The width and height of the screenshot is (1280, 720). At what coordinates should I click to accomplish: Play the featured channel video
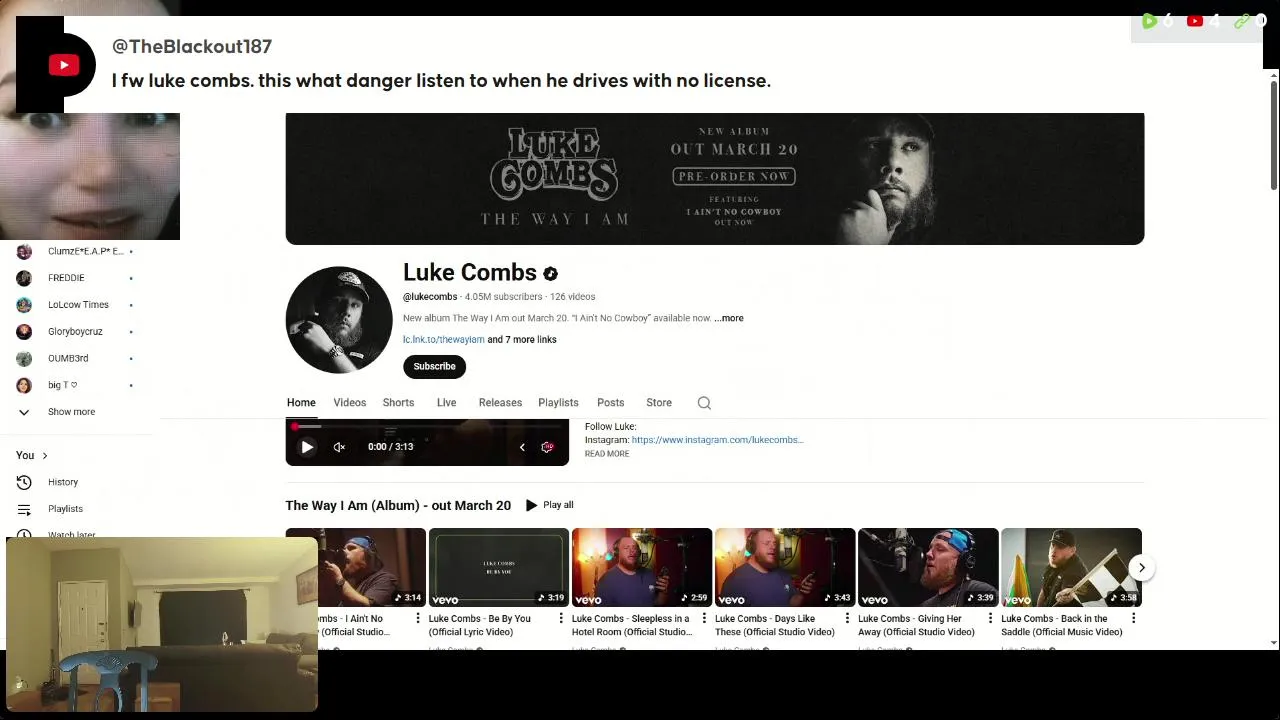(307, 447)
